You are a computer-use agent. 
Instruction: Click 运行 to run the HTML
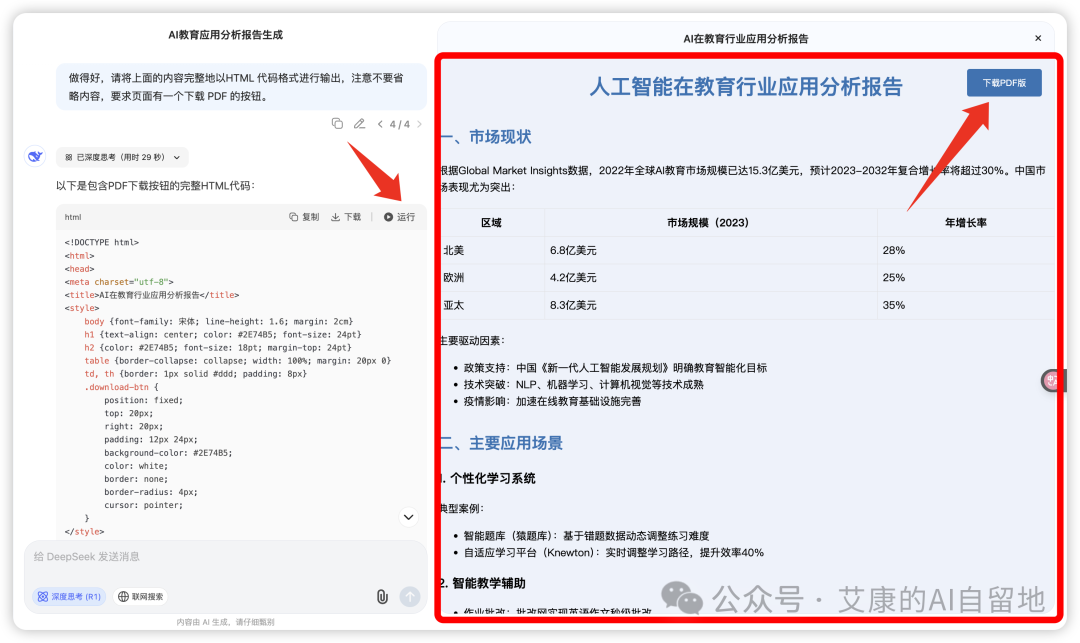[399, 217]
